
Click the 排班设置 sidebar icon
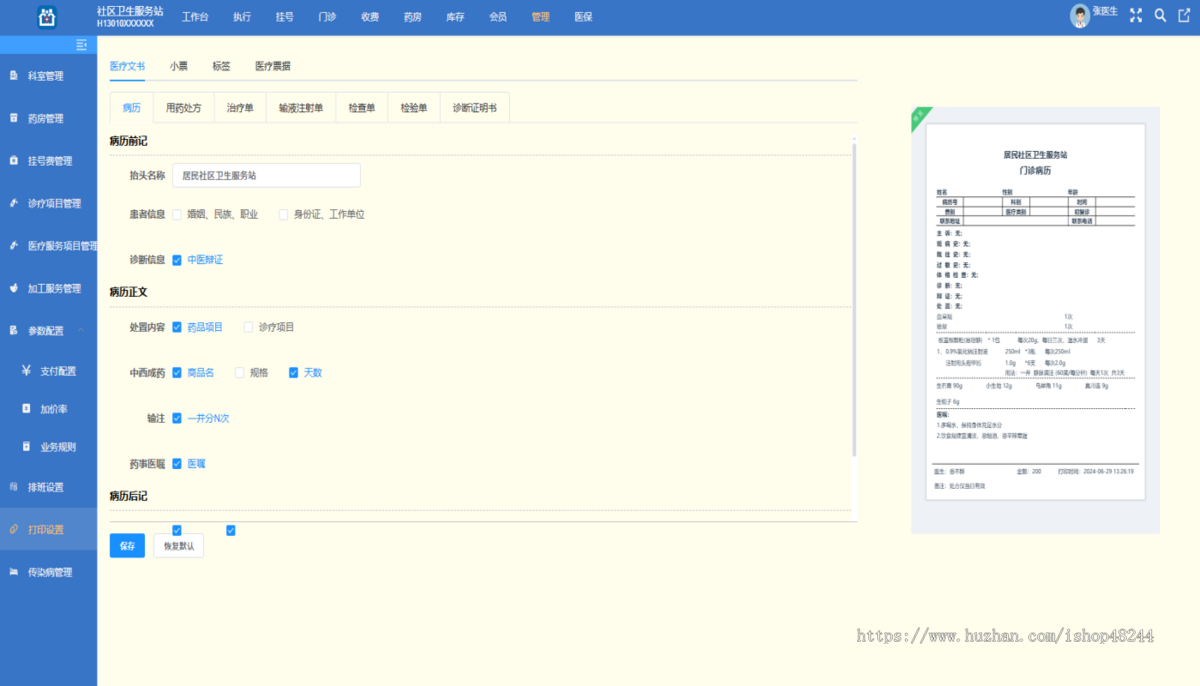[x=13, y=487]
